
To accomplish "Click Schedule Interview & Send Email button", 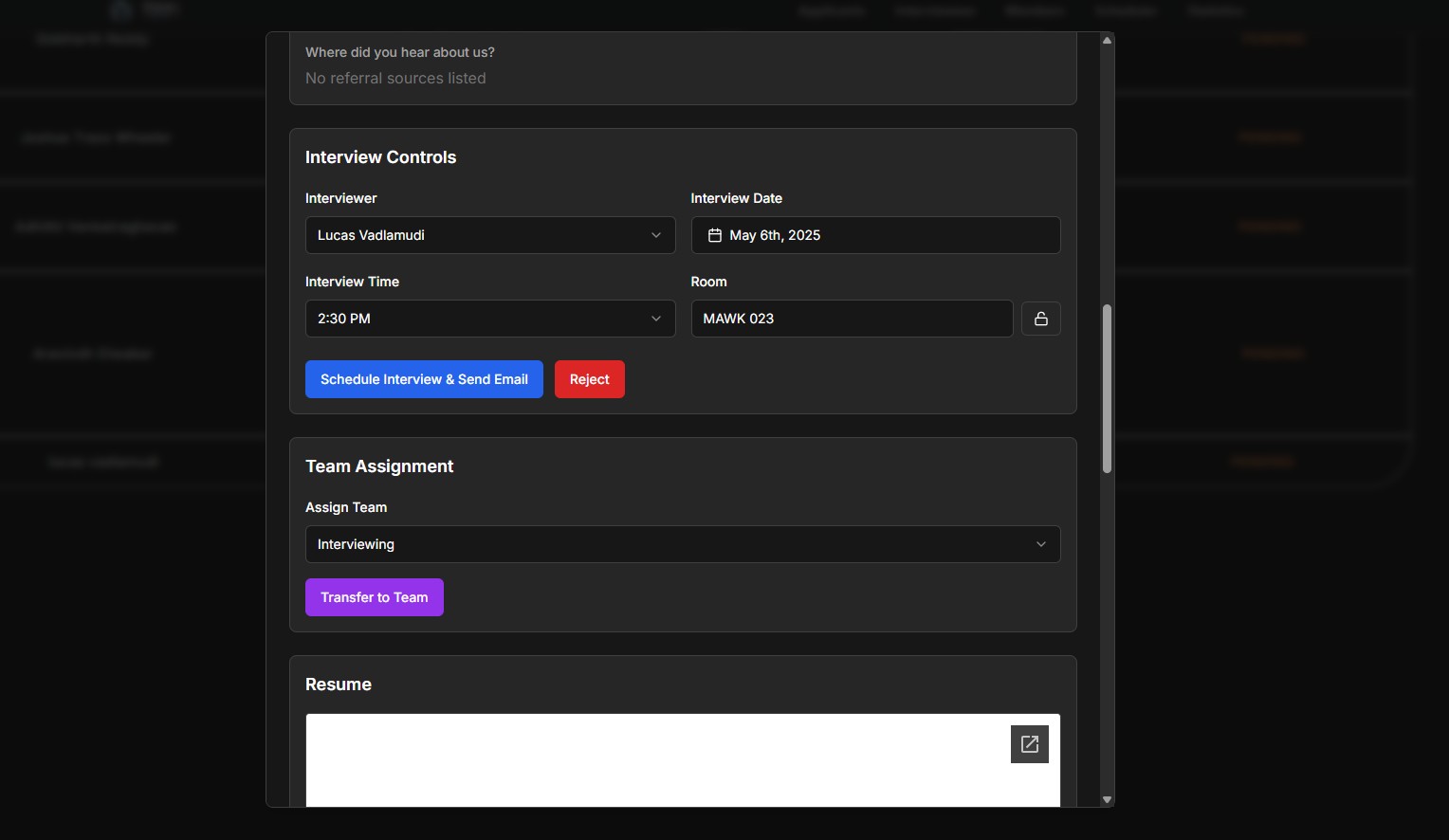I will point(424,379).
